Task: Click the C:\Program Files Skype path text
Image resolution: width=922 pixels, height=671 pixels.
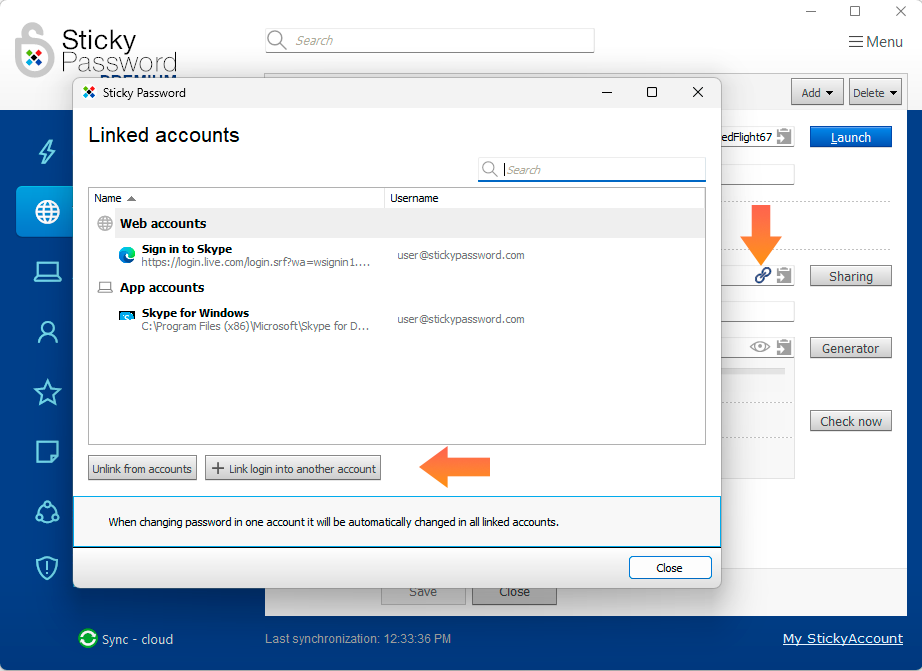Action: tap(255, 326)
